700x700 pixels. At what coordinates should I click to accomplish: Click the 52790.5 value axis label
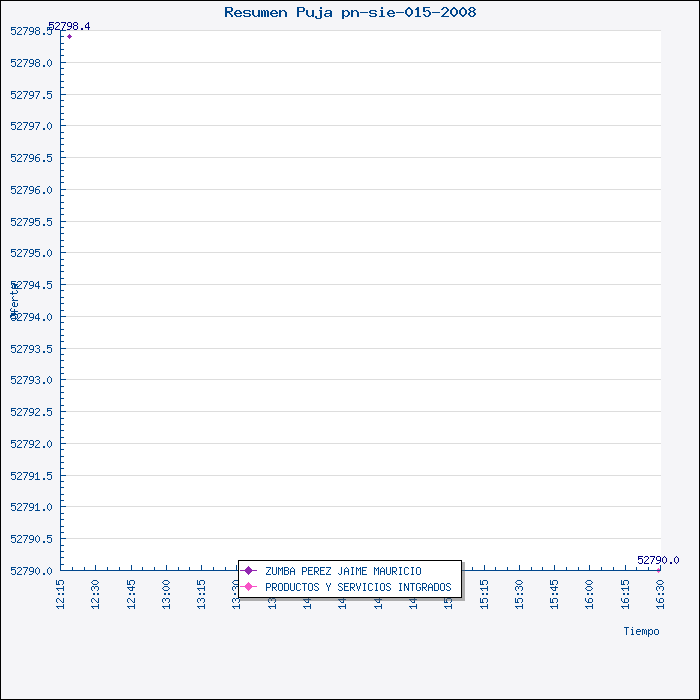[31, 539]
